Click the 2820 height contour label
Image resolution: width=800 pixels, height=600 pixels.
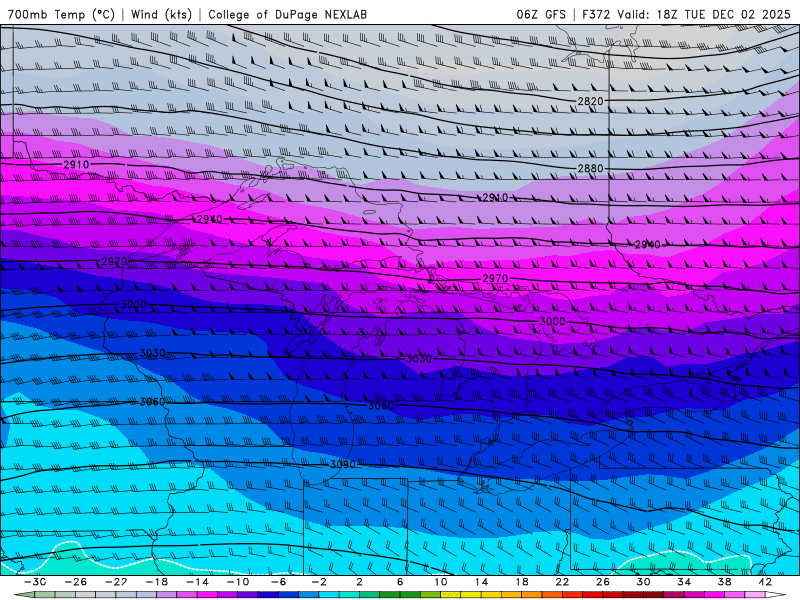(590, 102)
